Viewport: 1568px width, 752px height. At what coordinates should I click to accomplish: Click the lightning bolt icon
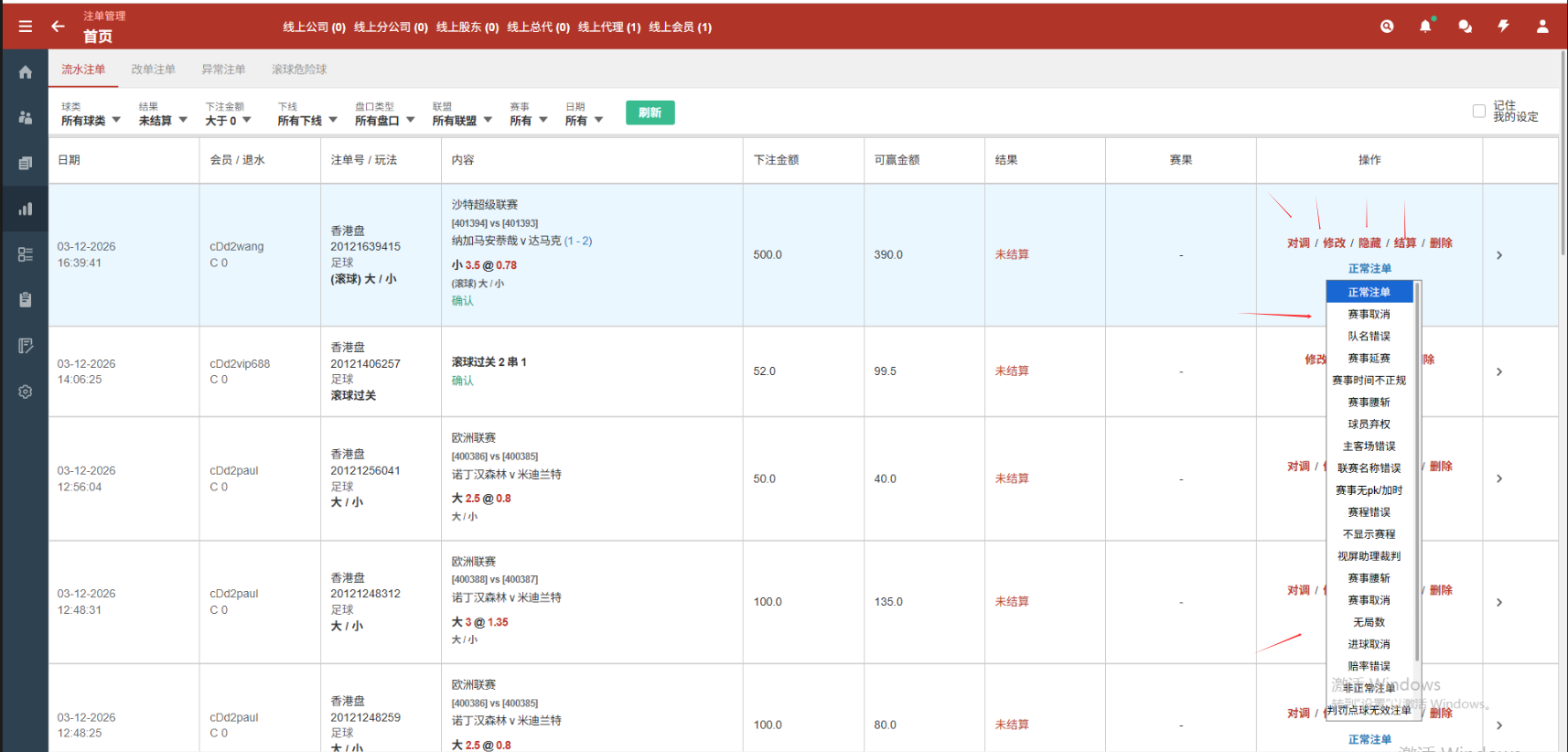point(1503,27)
